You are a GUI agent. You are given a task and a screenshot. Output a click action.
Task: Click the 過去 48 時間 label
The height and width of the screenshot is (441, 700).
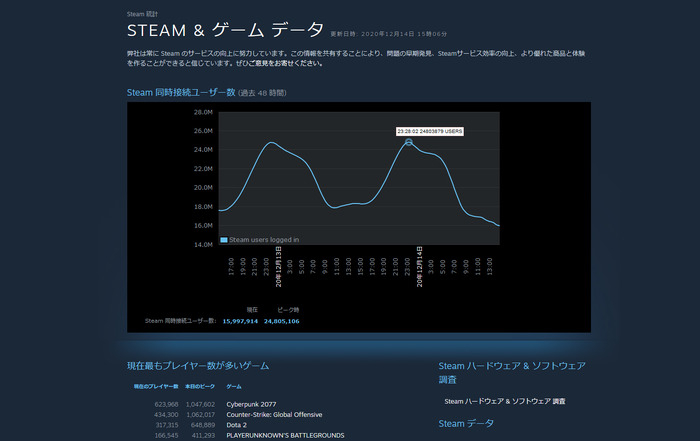[262, 93]
